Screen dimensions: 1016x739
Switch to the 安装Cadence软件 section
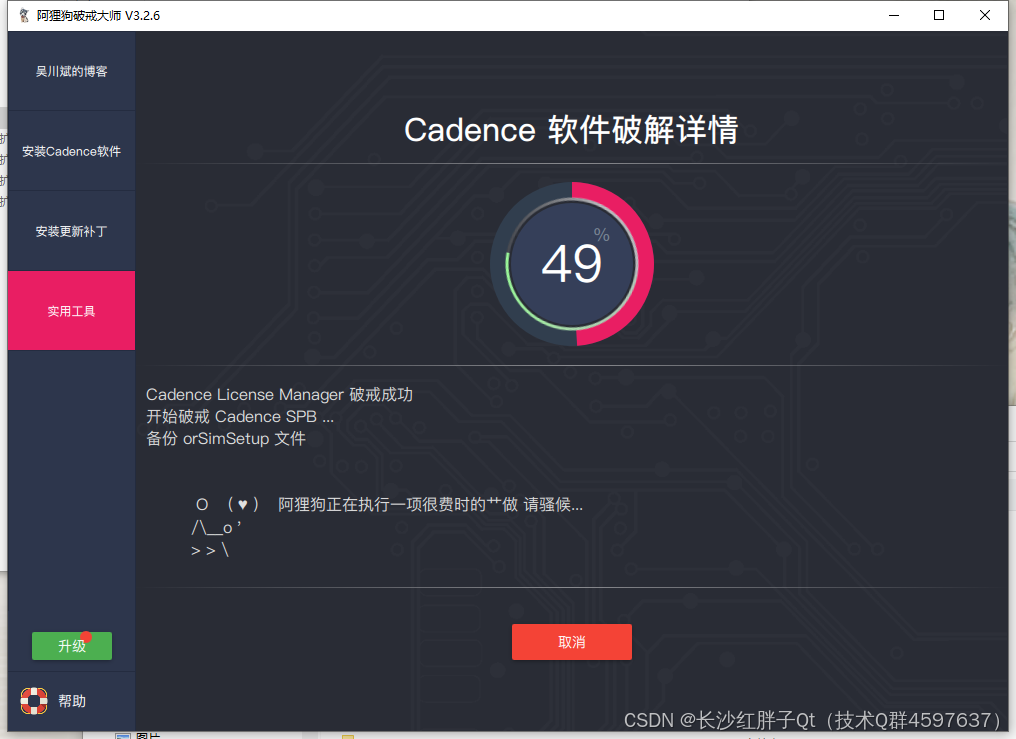coord(70,150)
